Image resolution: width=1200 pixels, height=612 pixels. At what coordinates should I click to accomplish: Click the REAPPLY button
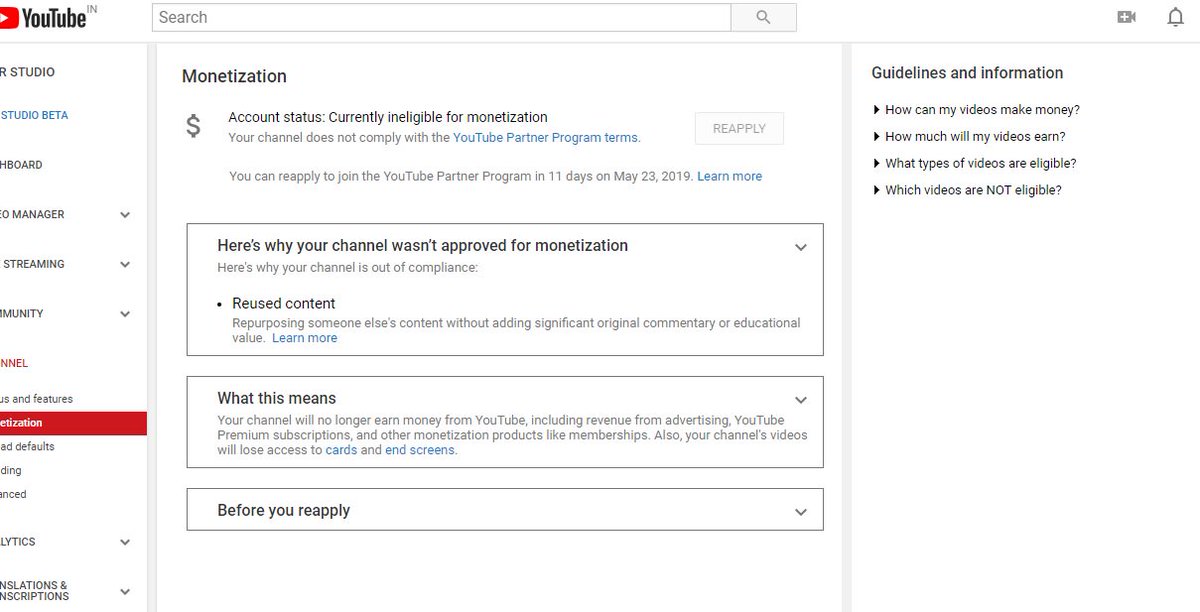point(739,128)
